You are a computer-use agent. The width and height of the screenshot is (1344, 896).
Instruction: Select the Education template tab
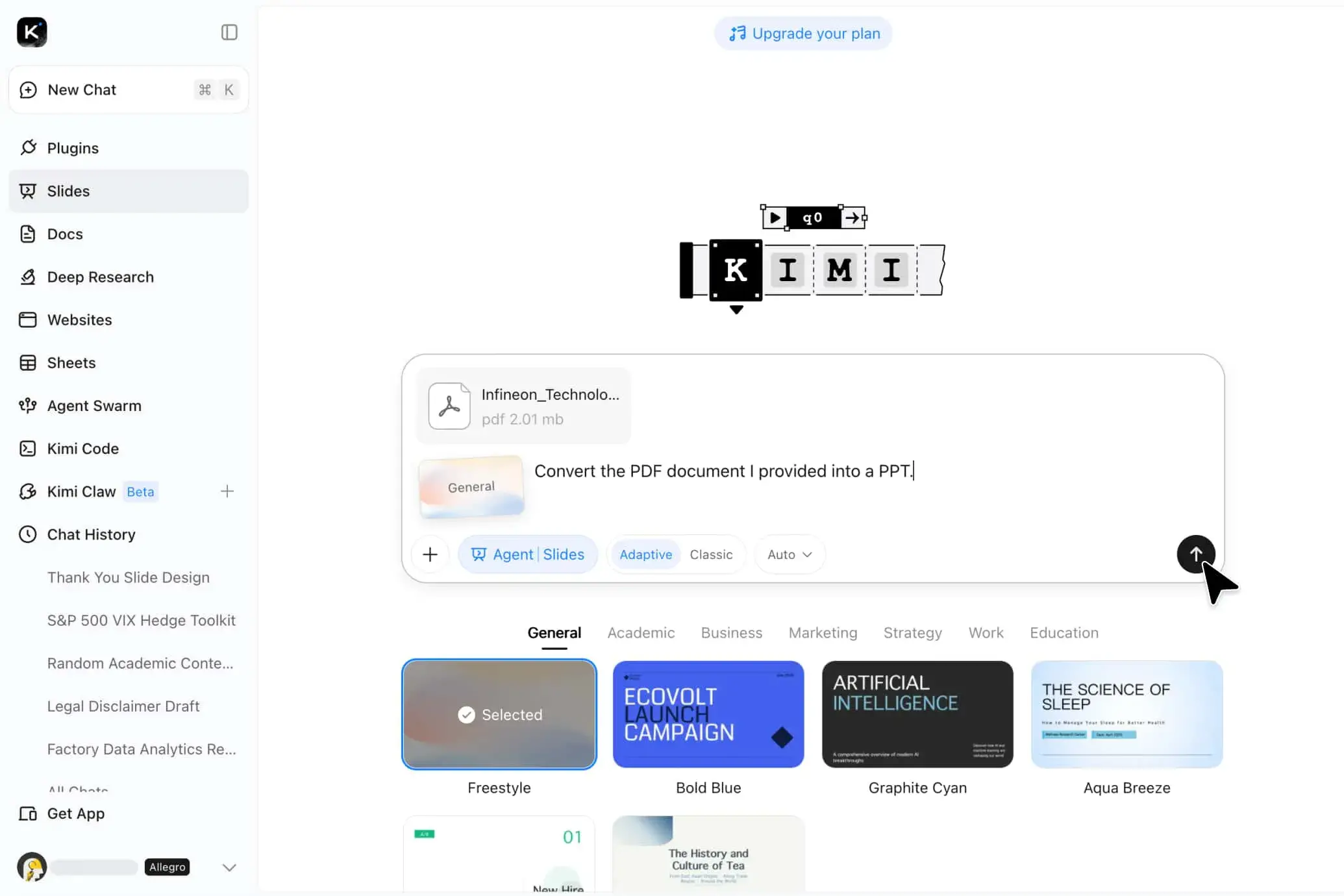point(1064,633)
